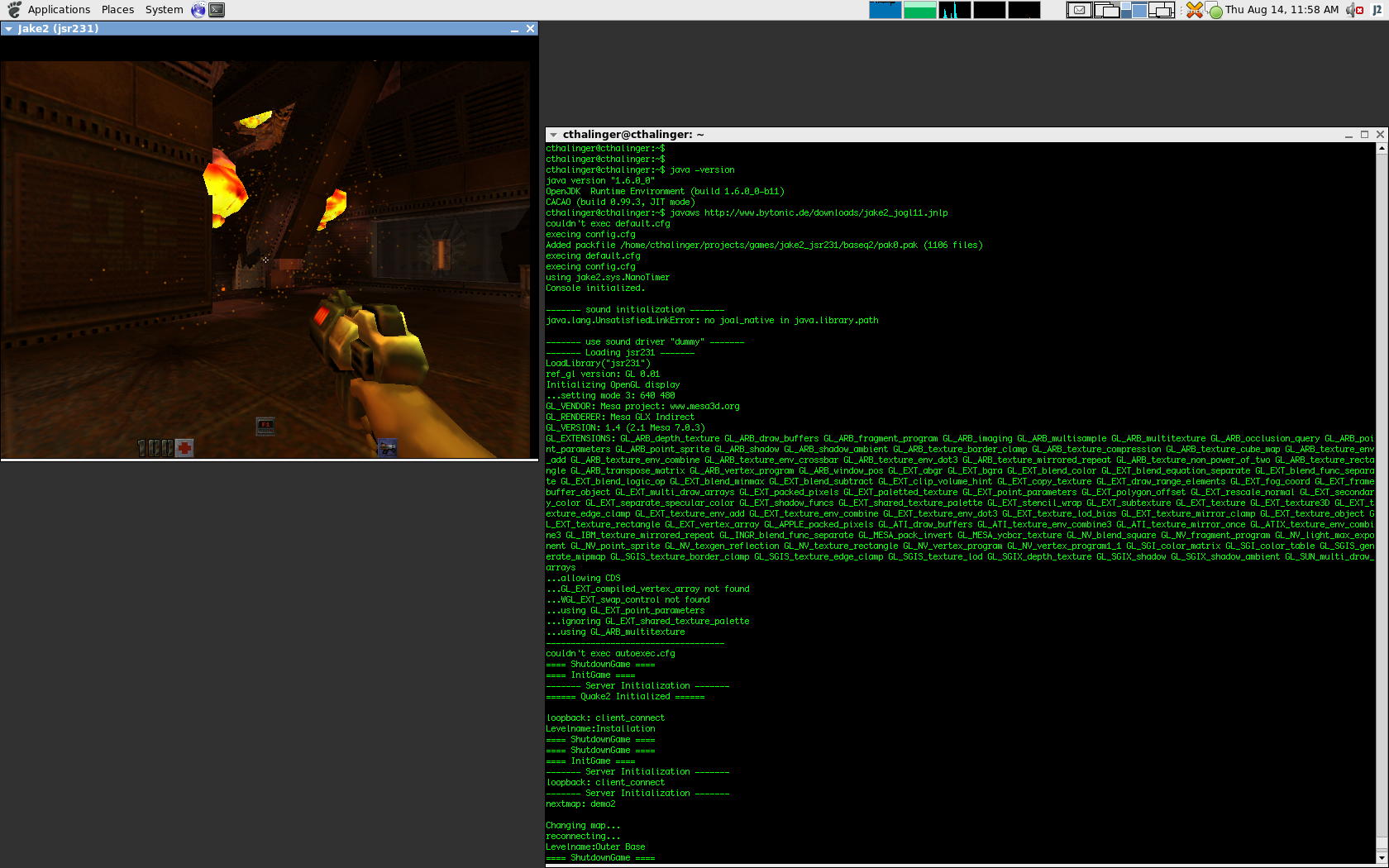Click 'Added packfile' pak0.pak terminal line
Viewport: 1389px width, 868px height.
click(x=764, y=246)
